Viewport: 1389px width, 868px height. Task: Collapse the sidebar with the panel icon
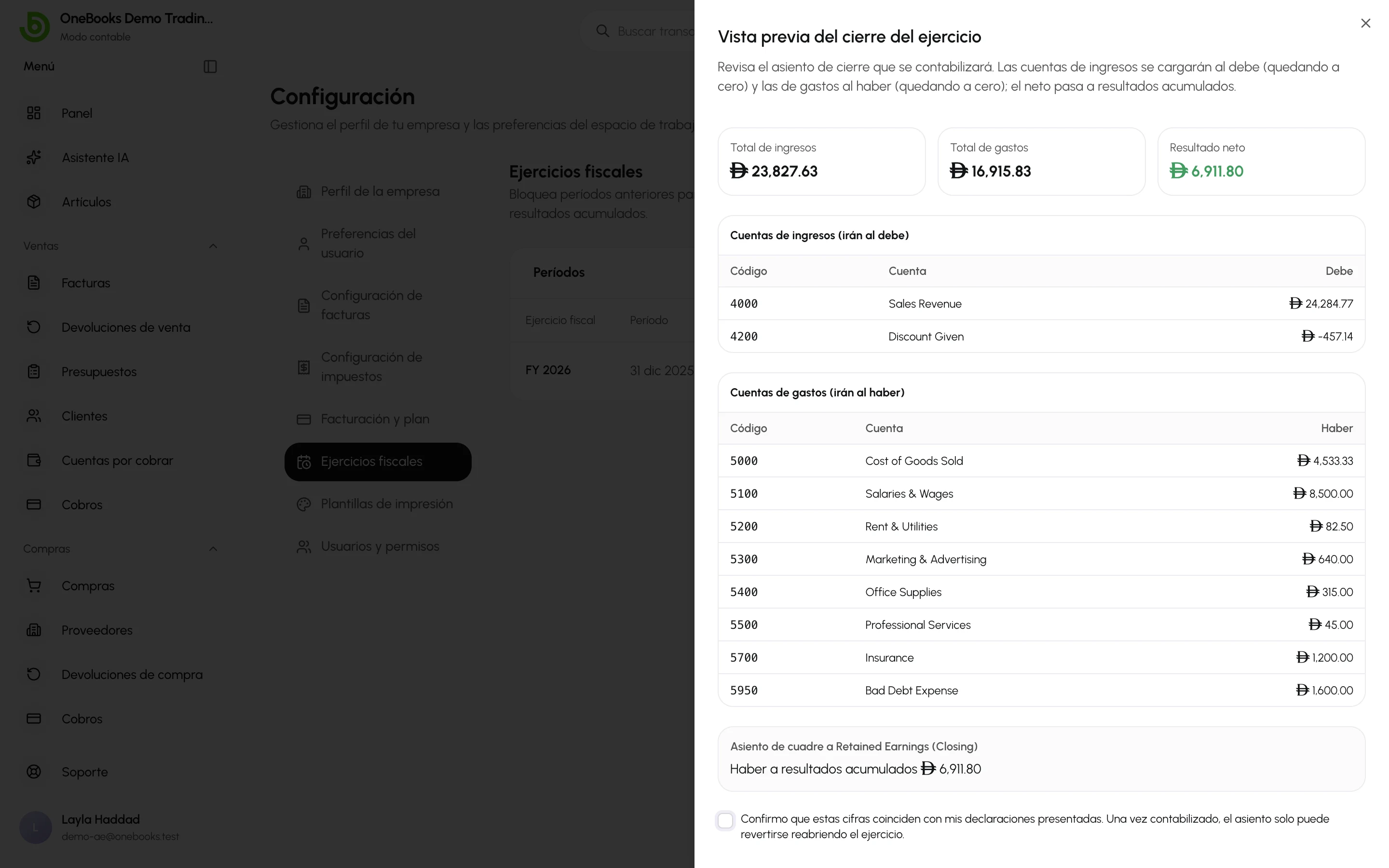coord(210,67)
